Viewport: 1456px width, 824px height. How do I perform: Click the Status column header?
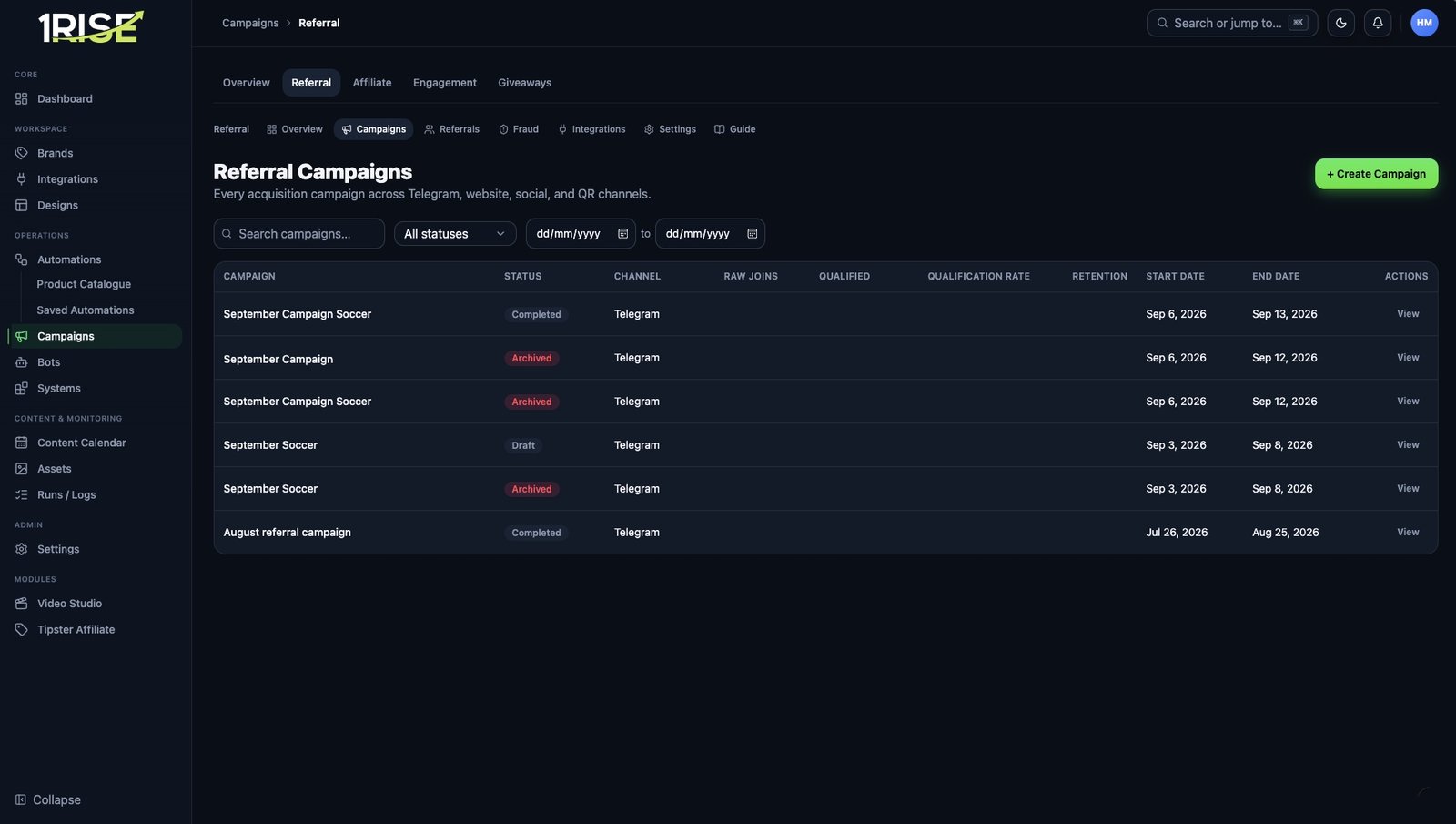point(522,276)
